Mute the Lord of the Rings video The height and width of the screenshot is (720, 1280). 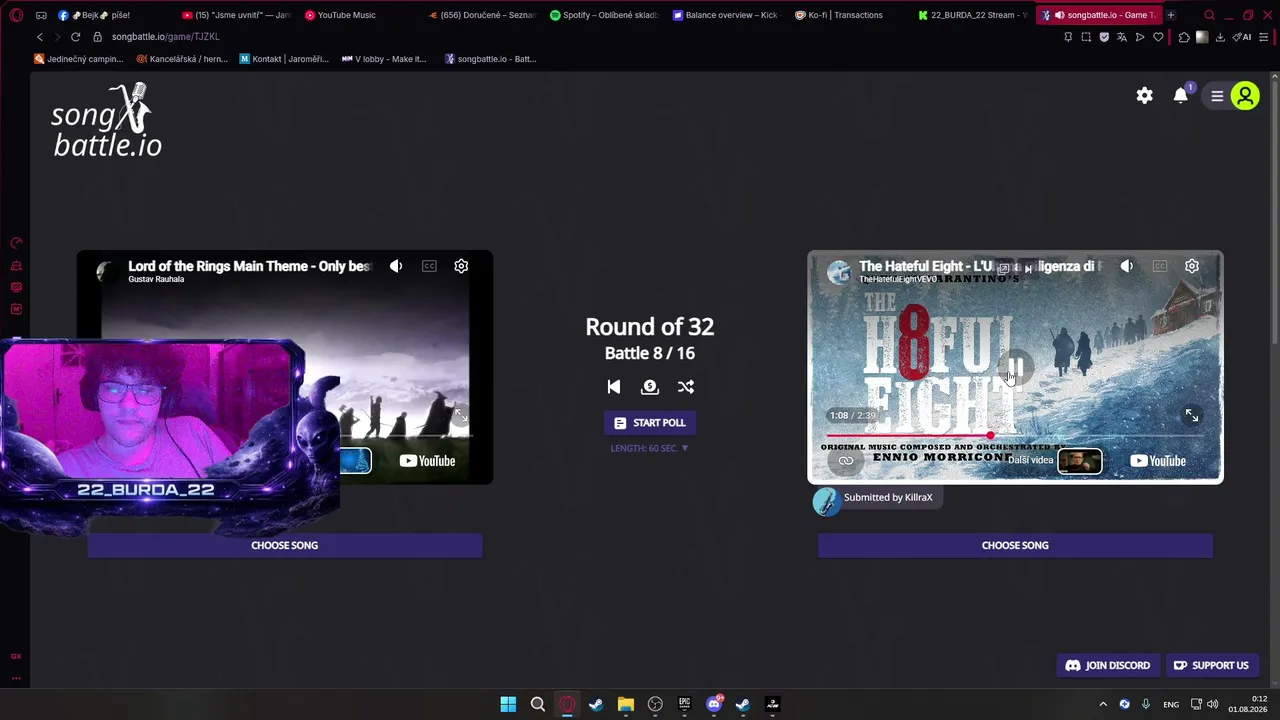point(396,266)
